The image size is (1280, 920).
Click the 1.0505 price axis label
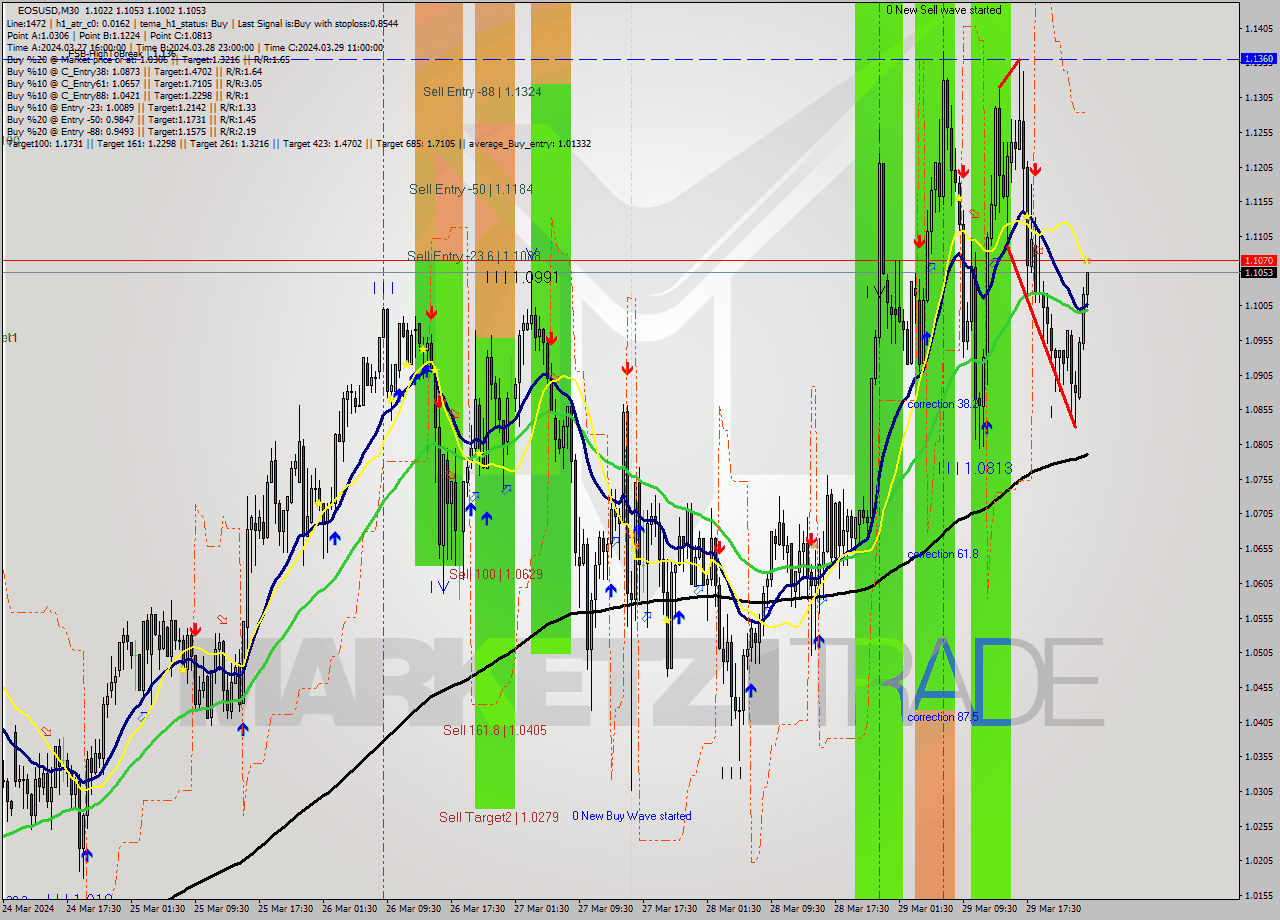1258,652
